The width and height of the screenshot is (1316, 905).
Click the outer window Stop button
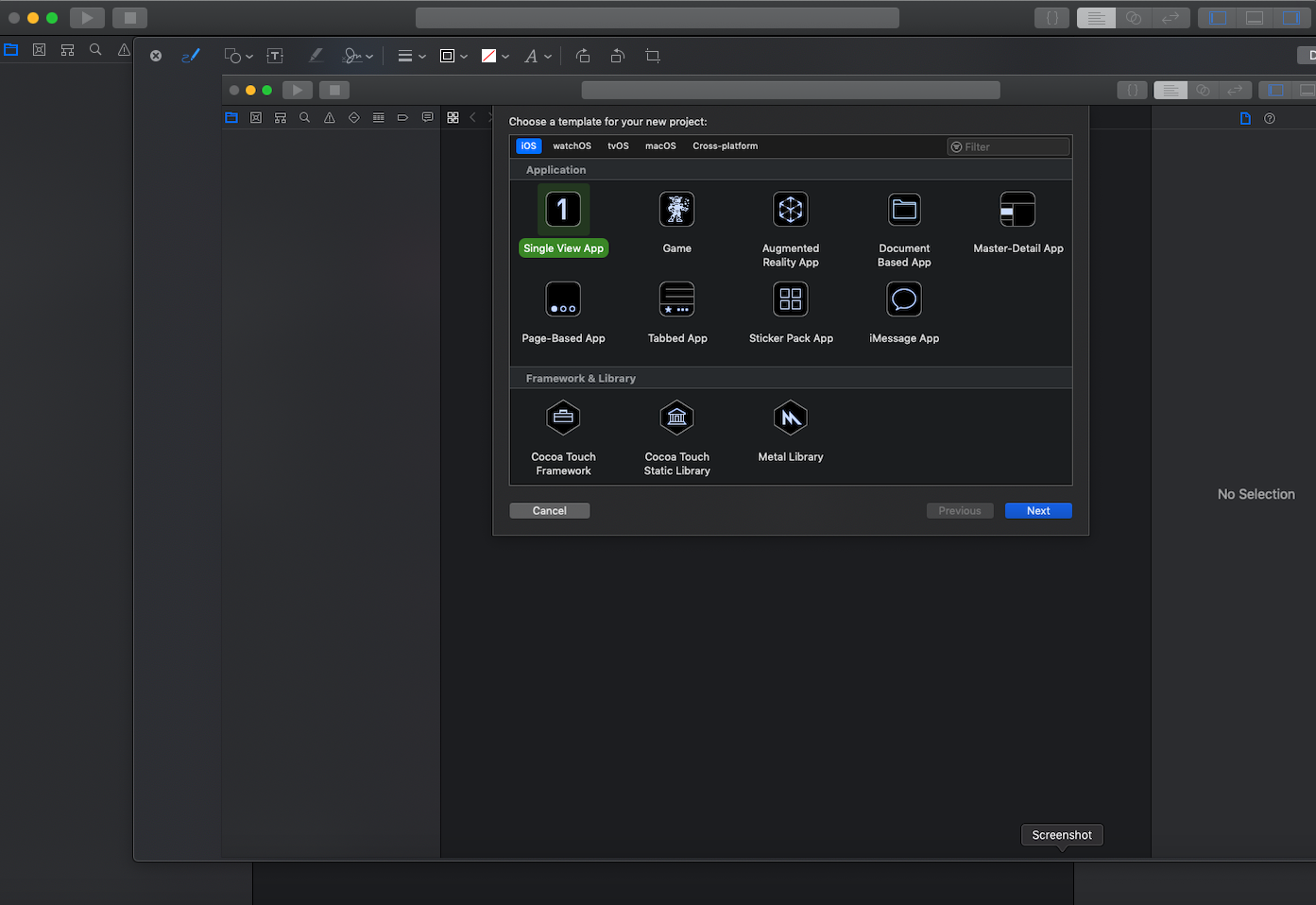pos(129,18)
